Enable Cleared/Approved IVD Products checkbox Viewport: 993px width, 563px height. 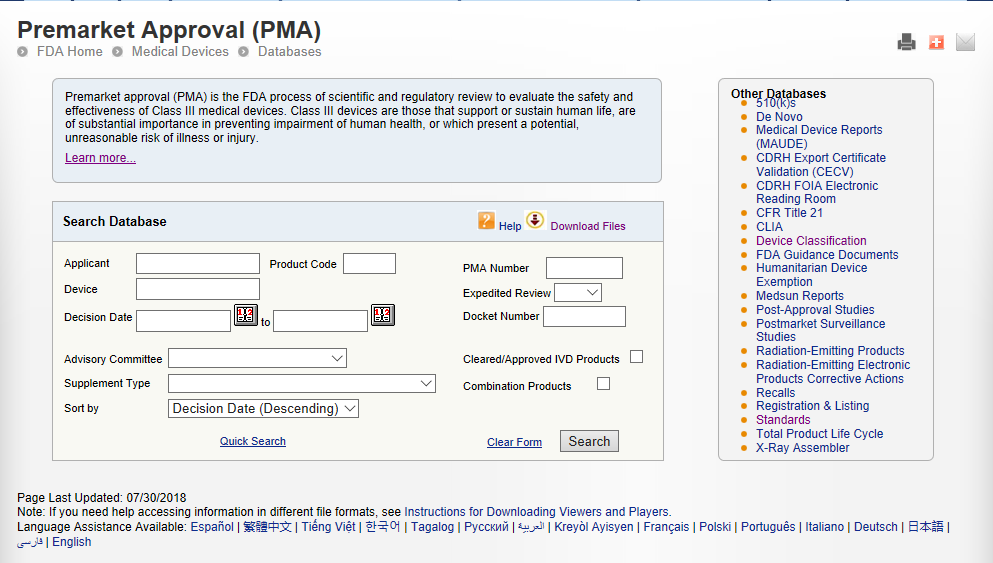[636, 357]
